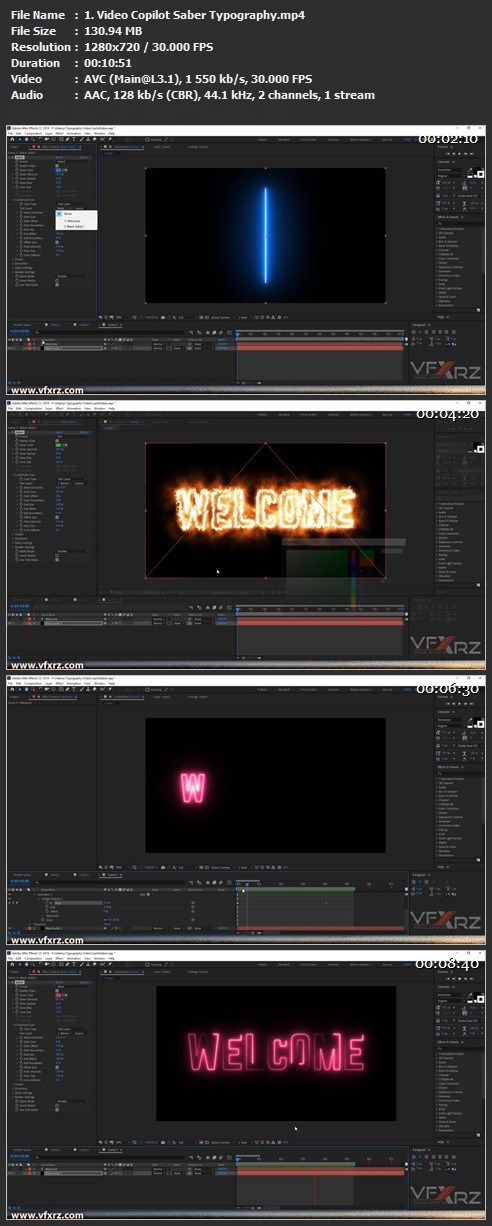This screenshot has height=1226, width=492.
Task: Open the Core Type dropdown in the 00:04:20 frame
Action: coord(72,479)
